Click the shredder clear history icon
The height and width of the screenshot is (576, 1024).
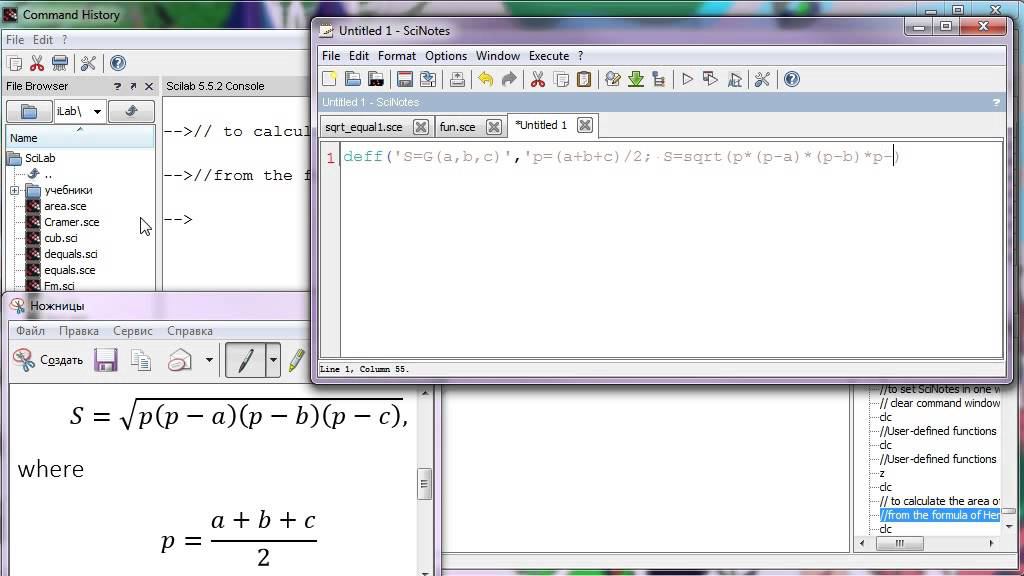(x=59, y=63)
